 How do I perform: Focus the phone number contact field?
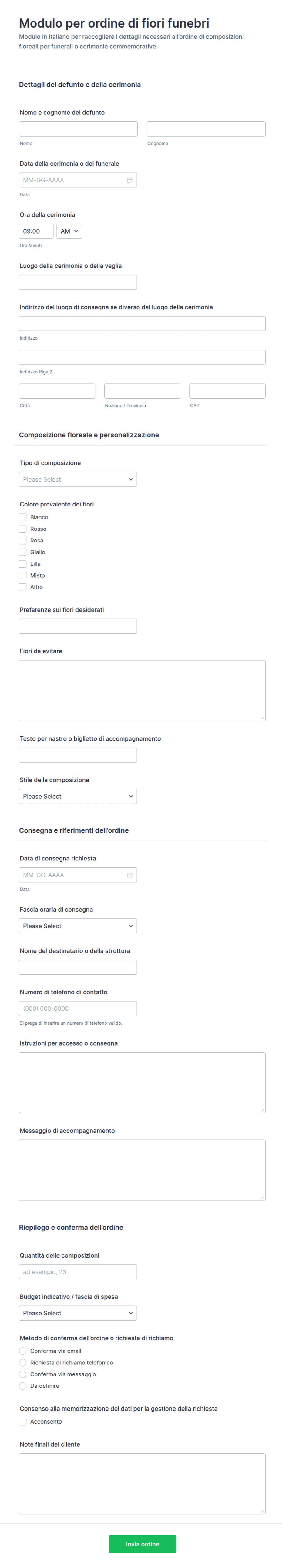[78, 1009]
